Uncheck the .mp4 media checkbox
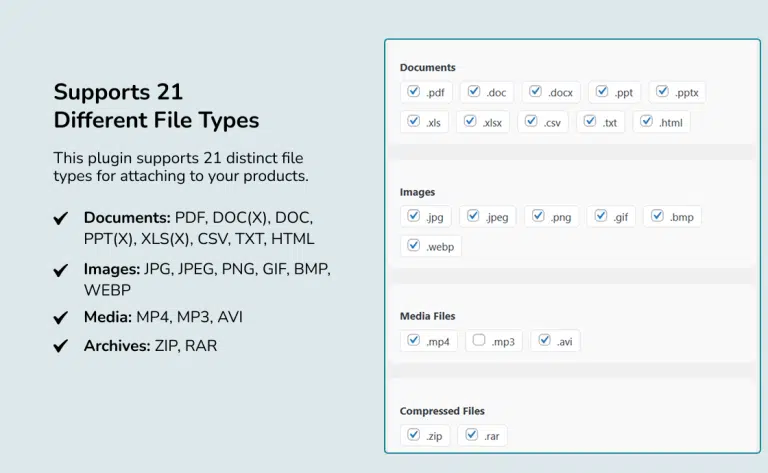 [x=413, y=340]
